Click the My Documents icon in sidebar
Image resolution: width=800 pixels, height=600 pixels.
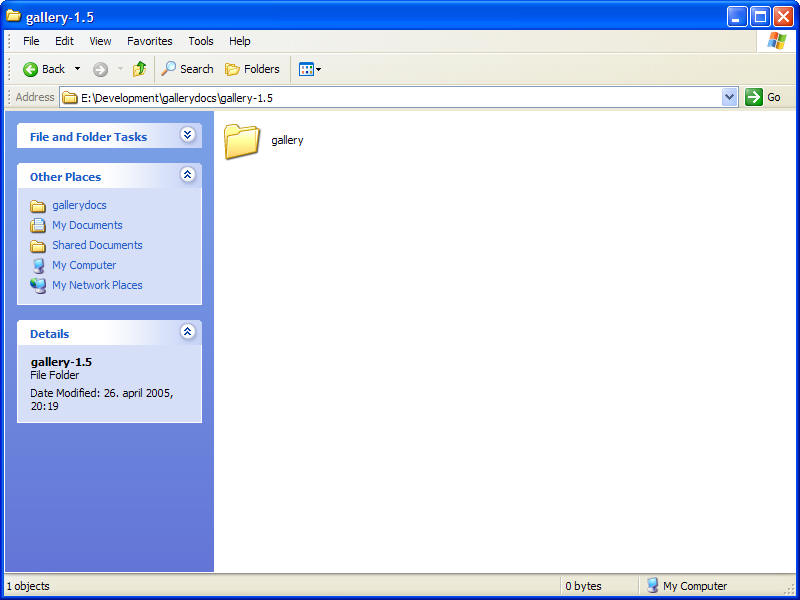click(38, 226)
